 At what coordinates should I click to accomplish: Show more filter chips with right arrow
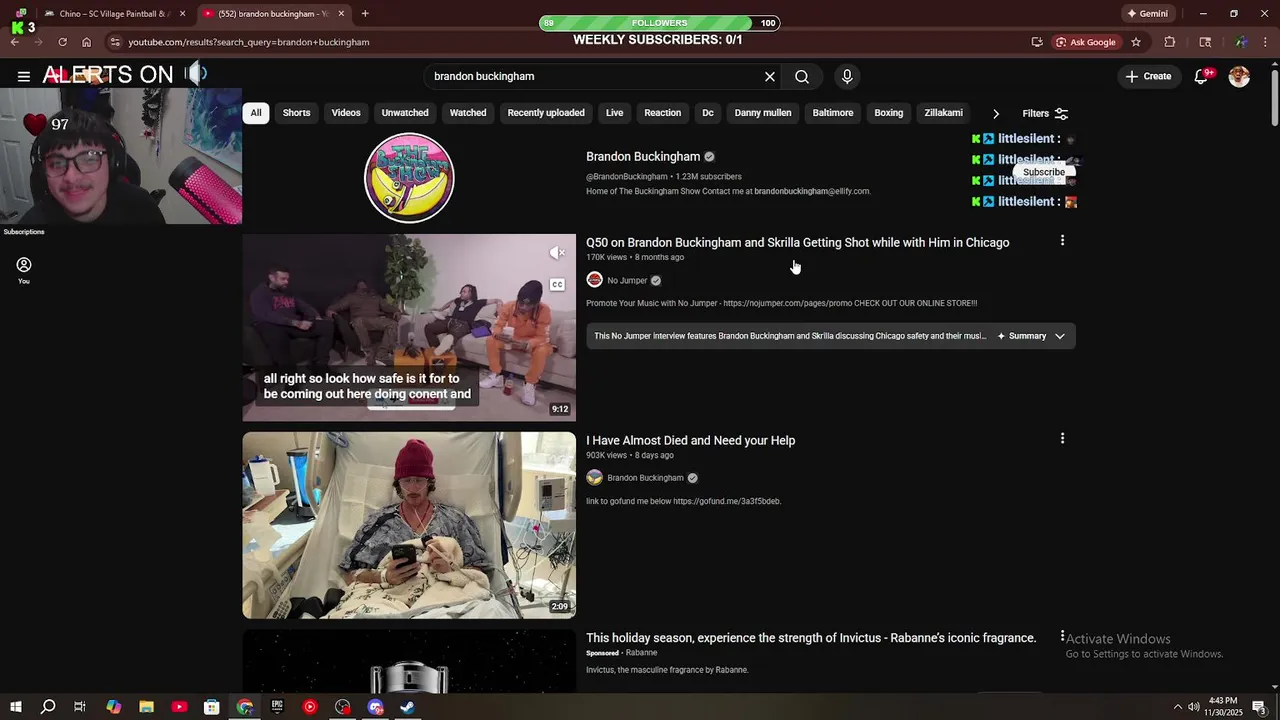coord(996,114)
